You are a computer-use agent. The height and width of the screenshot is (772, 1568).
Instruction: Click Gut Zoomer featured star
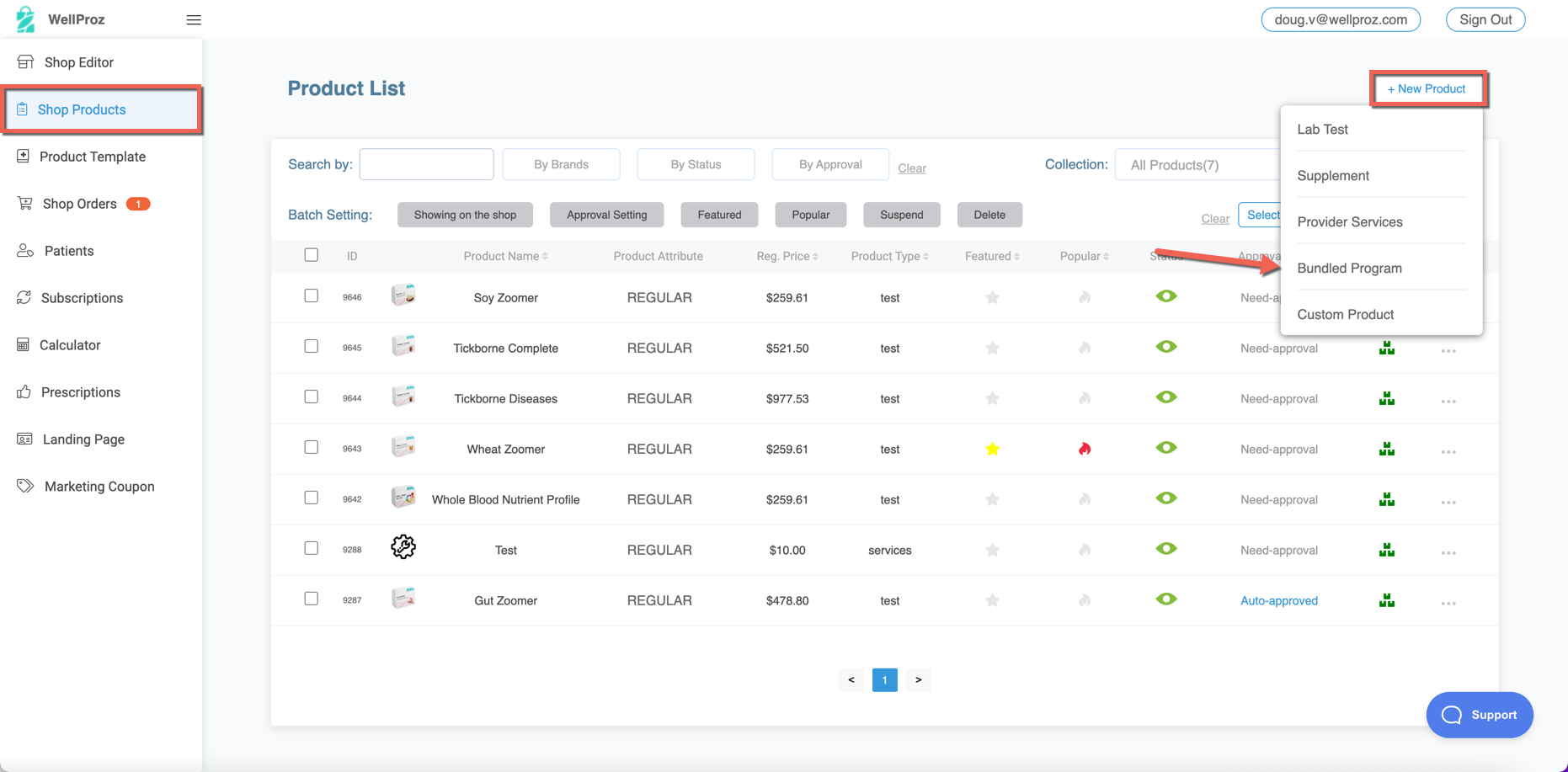pos(992,600)
